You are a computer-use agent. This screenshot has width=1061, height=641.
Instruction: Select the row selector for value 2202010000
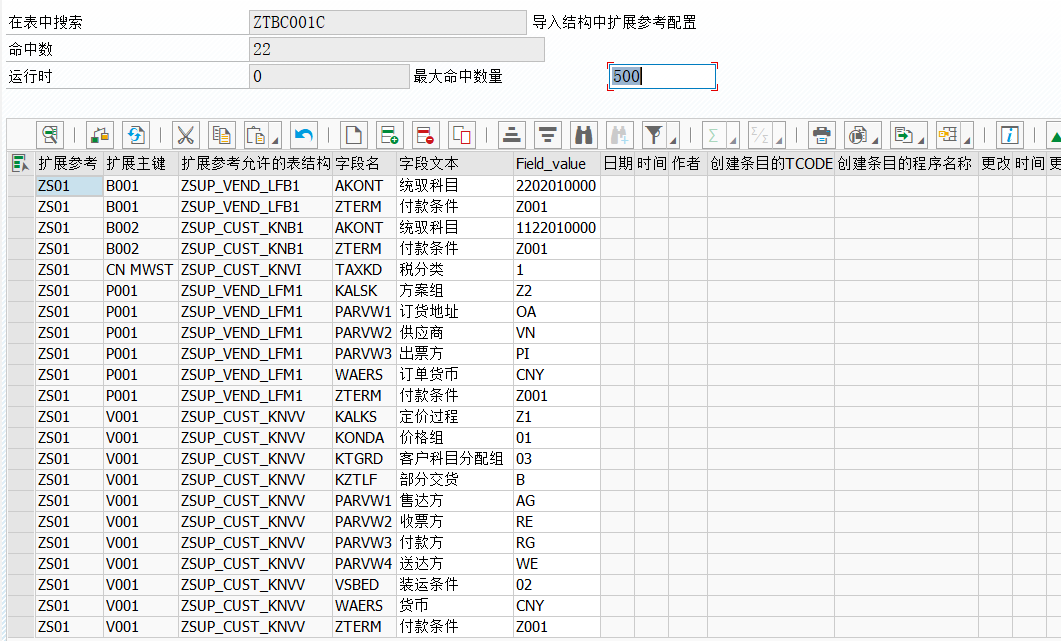(21, 186)
